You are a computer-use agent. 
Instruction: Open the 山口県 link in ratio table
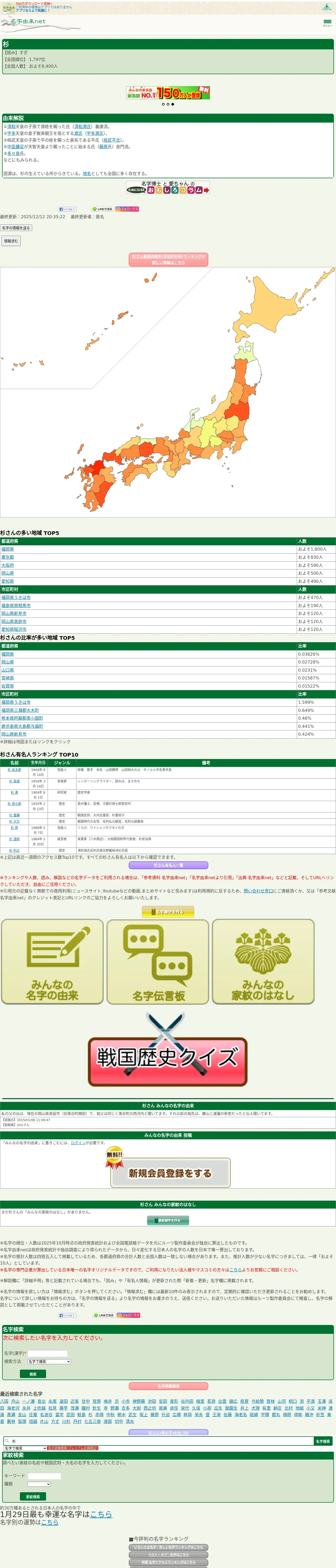(x=7, y=670)
